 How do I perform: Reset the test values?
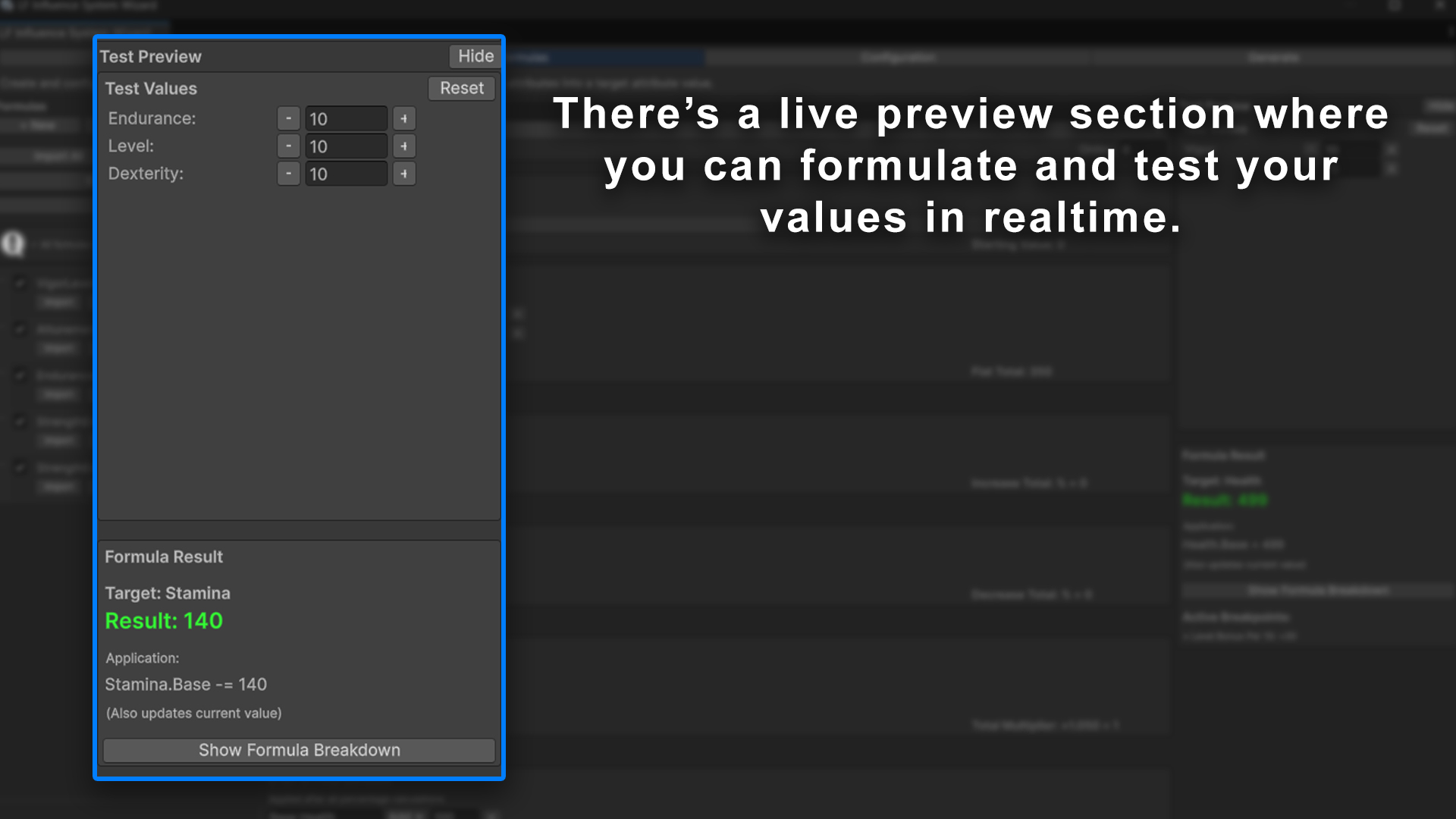461,89
